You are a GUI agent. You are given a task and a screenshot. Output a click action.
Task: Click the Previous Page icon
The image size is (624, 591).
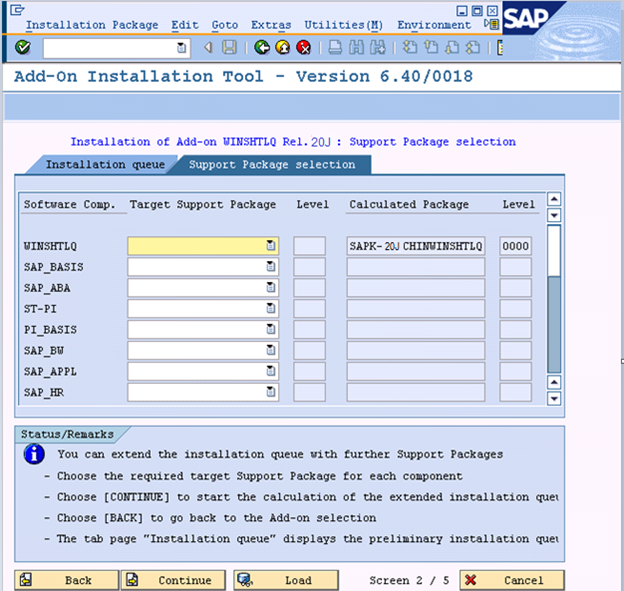coord(431,48)
